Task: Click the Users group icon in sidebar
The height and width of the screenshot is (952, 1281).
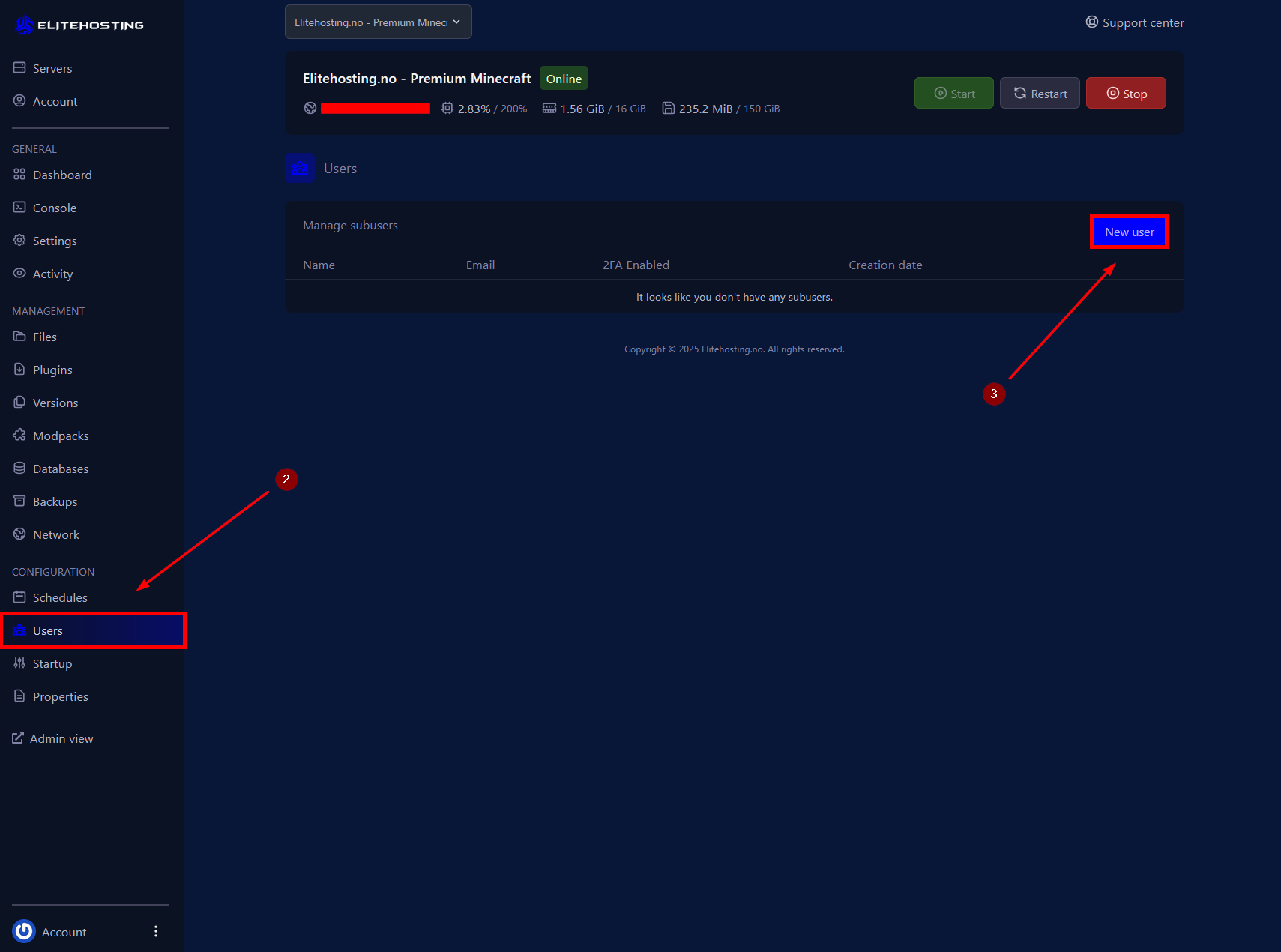Action: point(19,630)
